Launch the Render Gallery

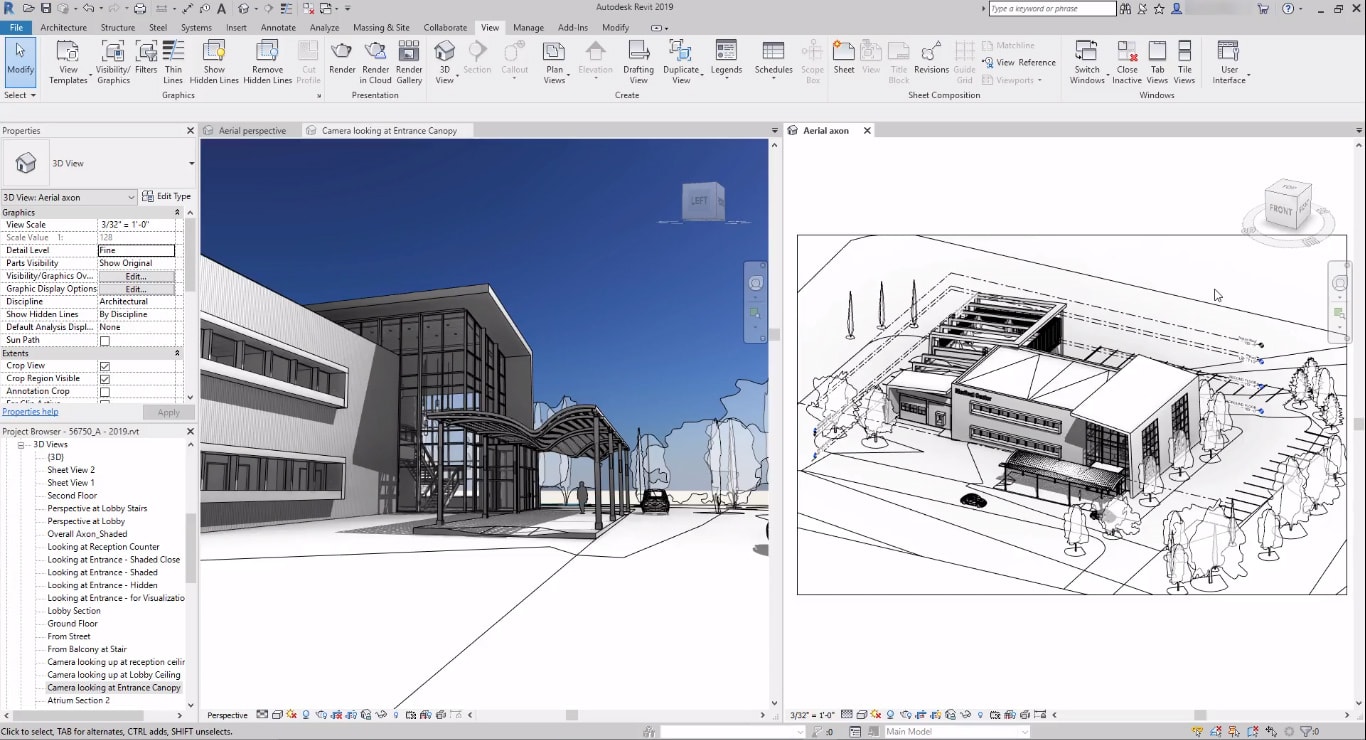[x=408, y=60]
